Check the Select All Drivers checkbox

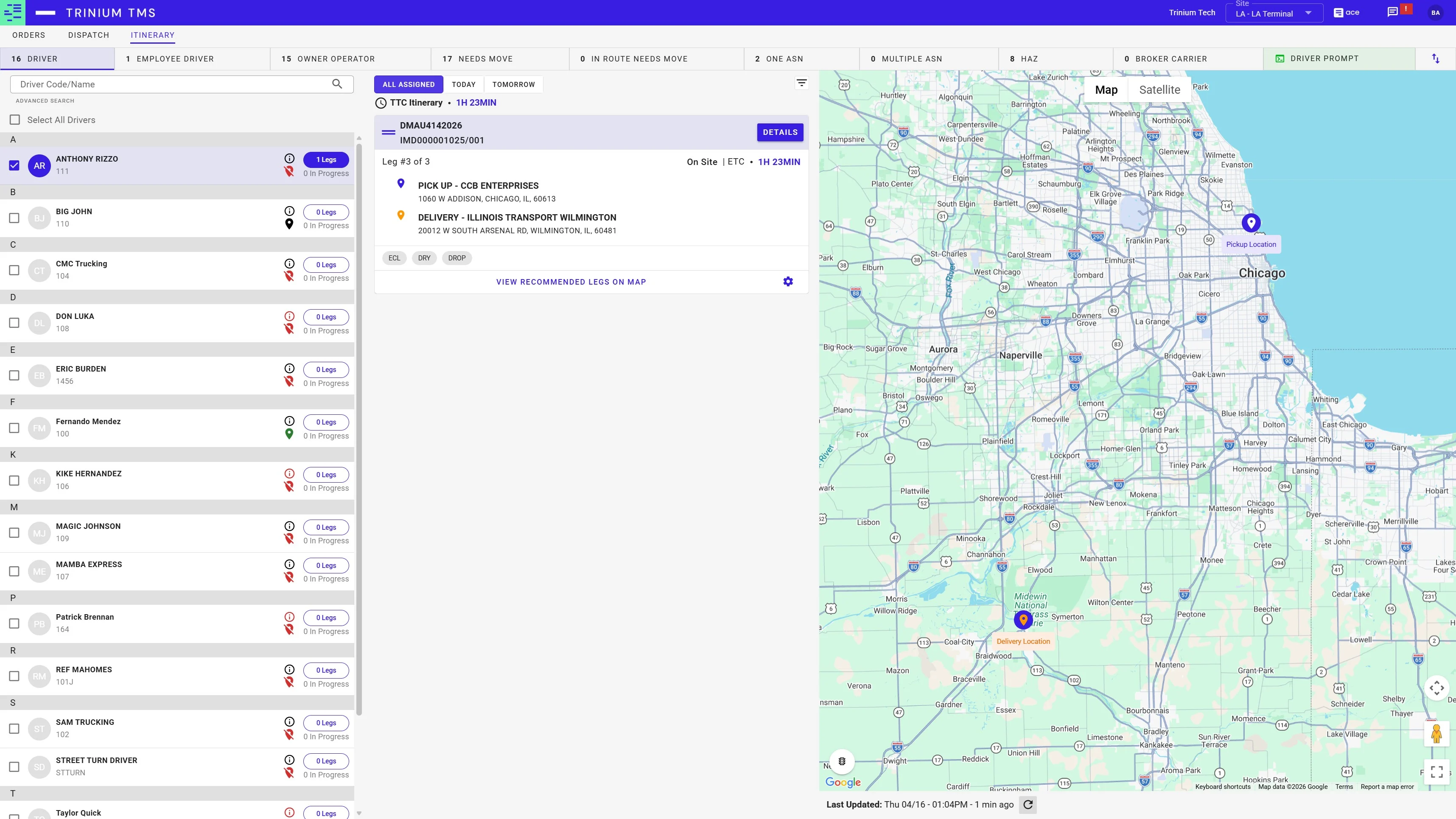(x=15, y=120)
